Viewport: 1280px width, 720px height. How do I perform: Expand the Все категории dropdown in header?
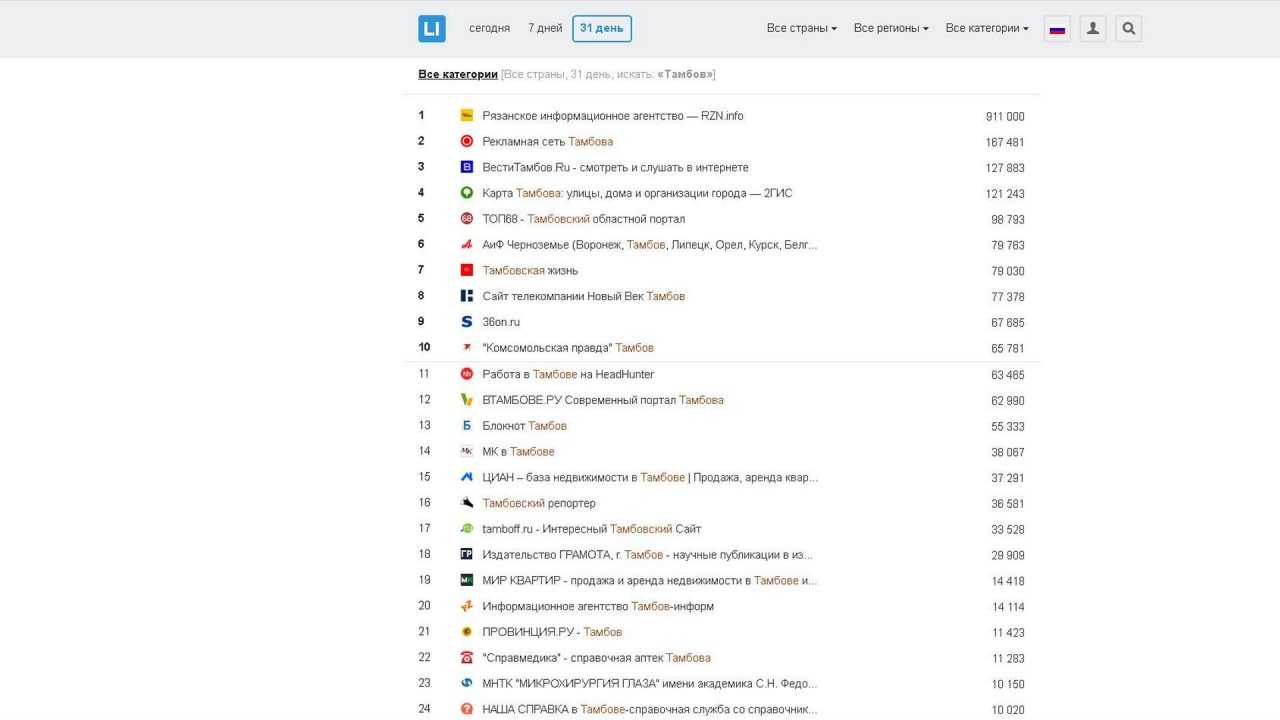point(987,29)
